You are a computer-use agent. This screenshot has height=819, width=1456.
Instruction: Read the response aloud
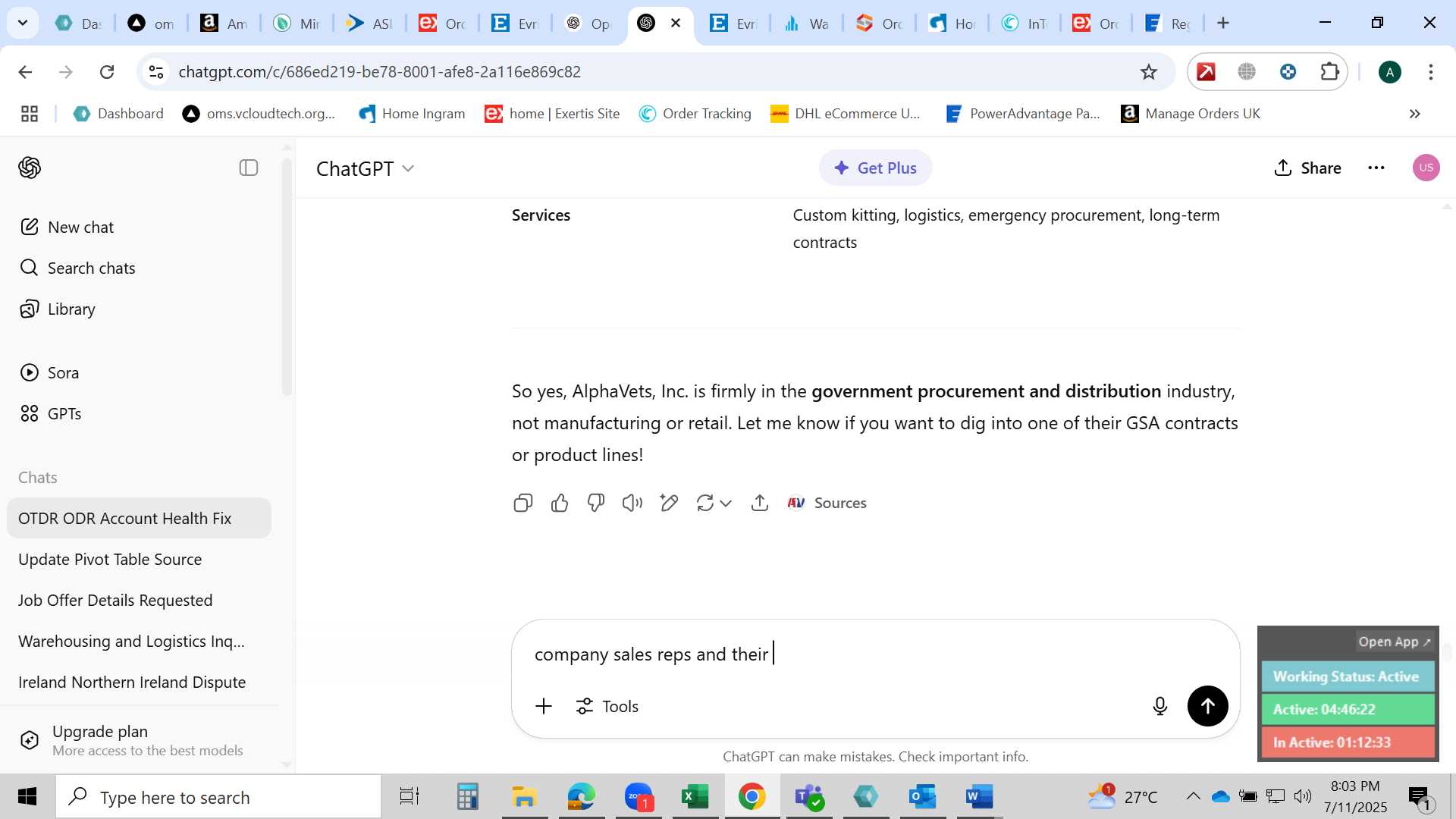tap(632, 503)
